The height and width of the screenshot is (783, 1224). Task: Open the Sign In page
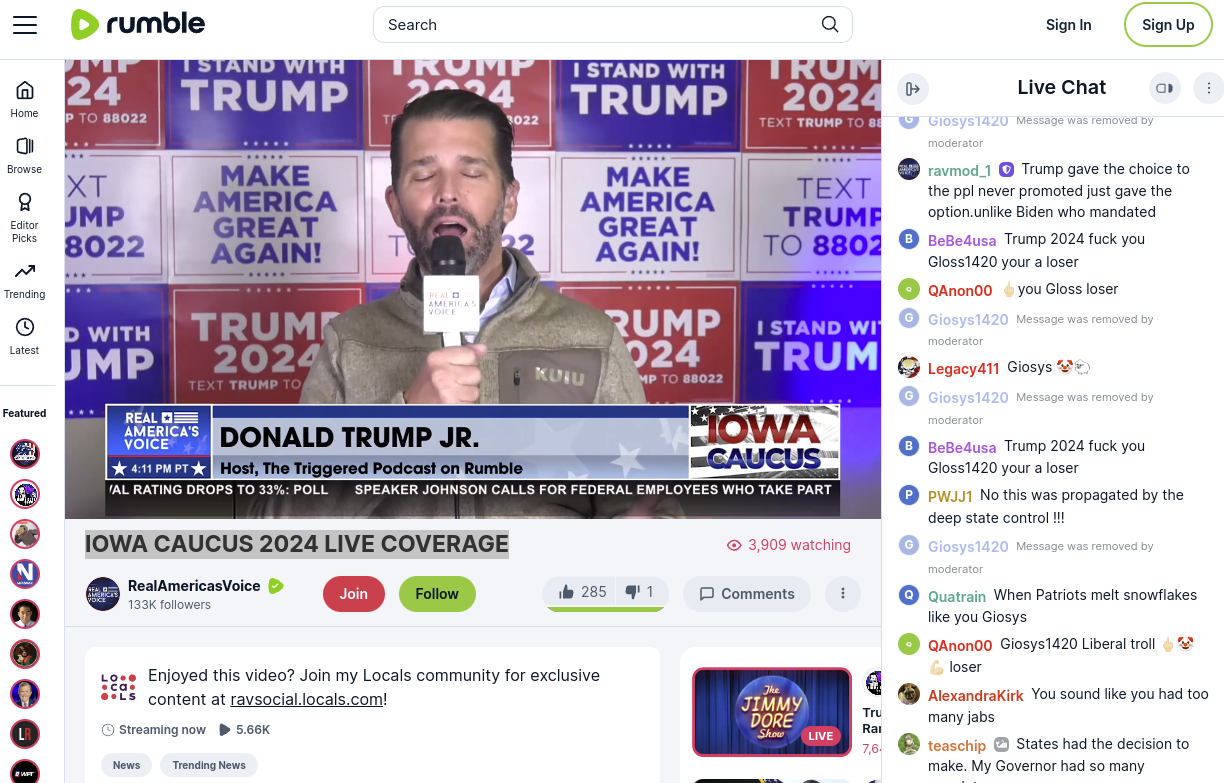[x=1068, y=25]
